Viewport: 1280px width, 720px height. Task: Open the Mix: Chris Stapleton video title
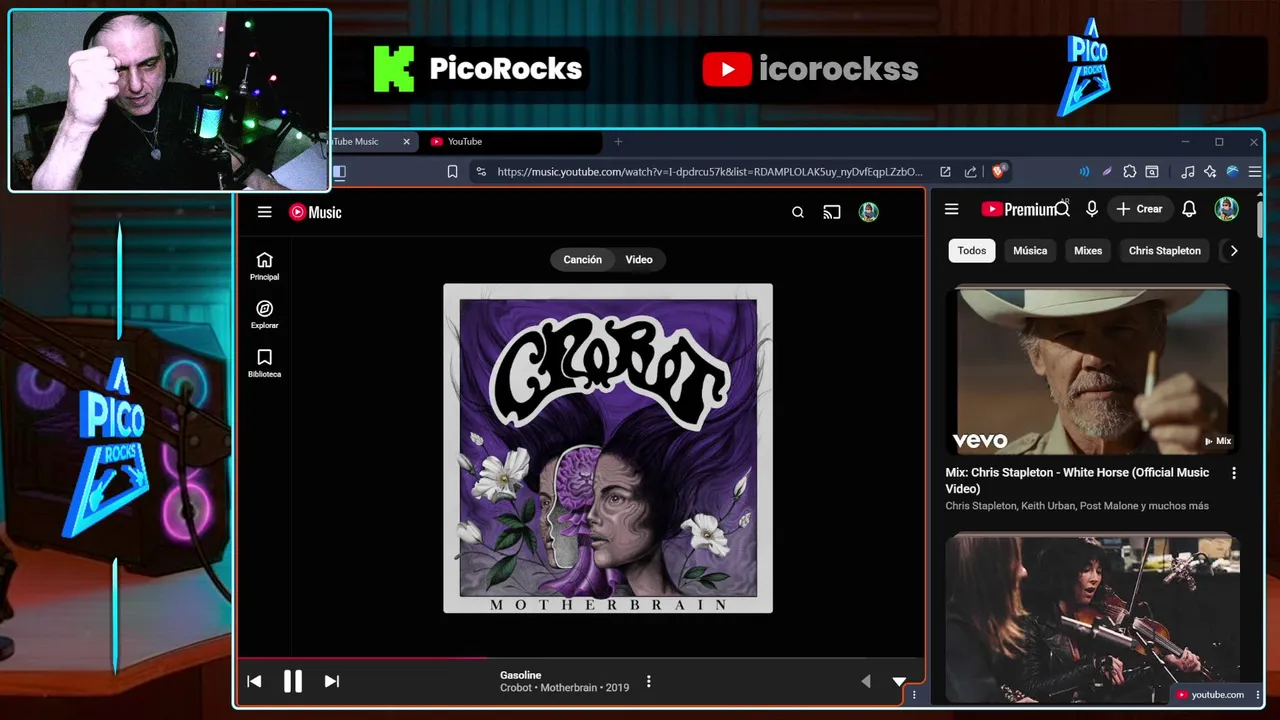coord(1077,480)
